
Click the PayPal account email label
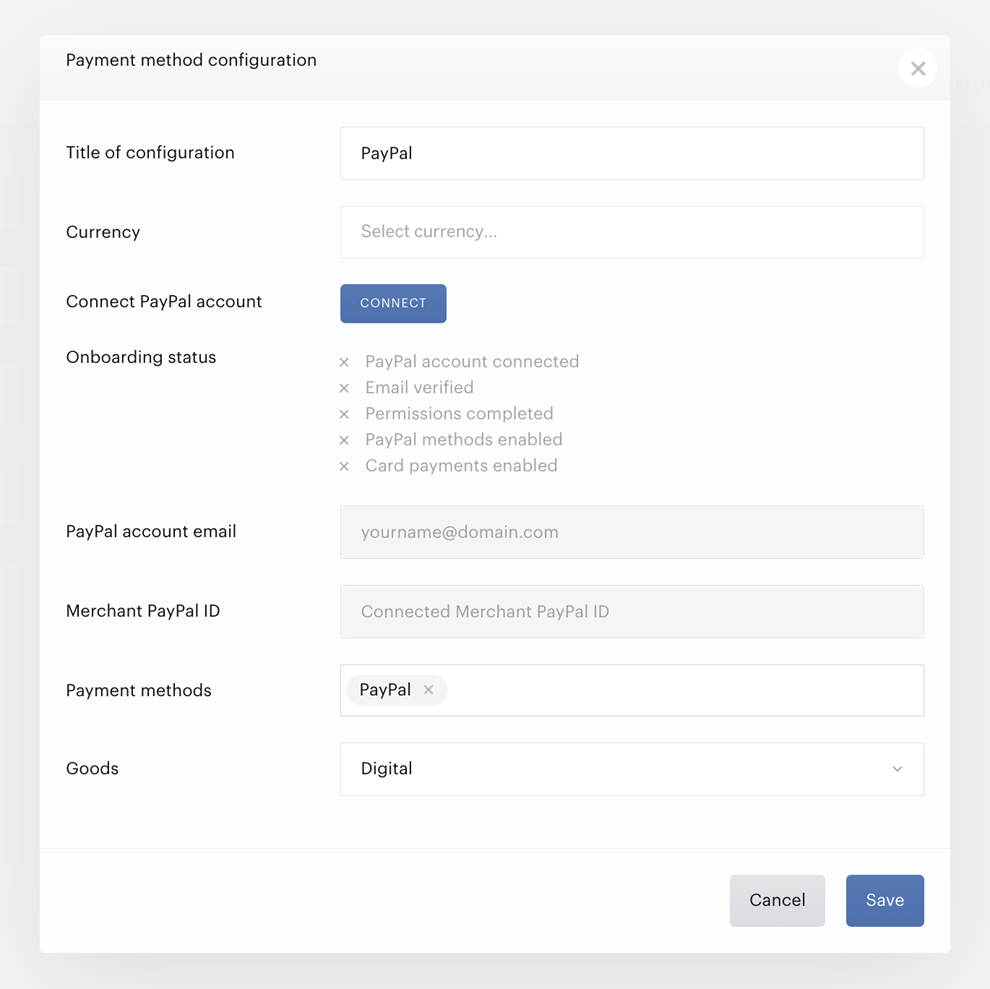tap(151, 531)
